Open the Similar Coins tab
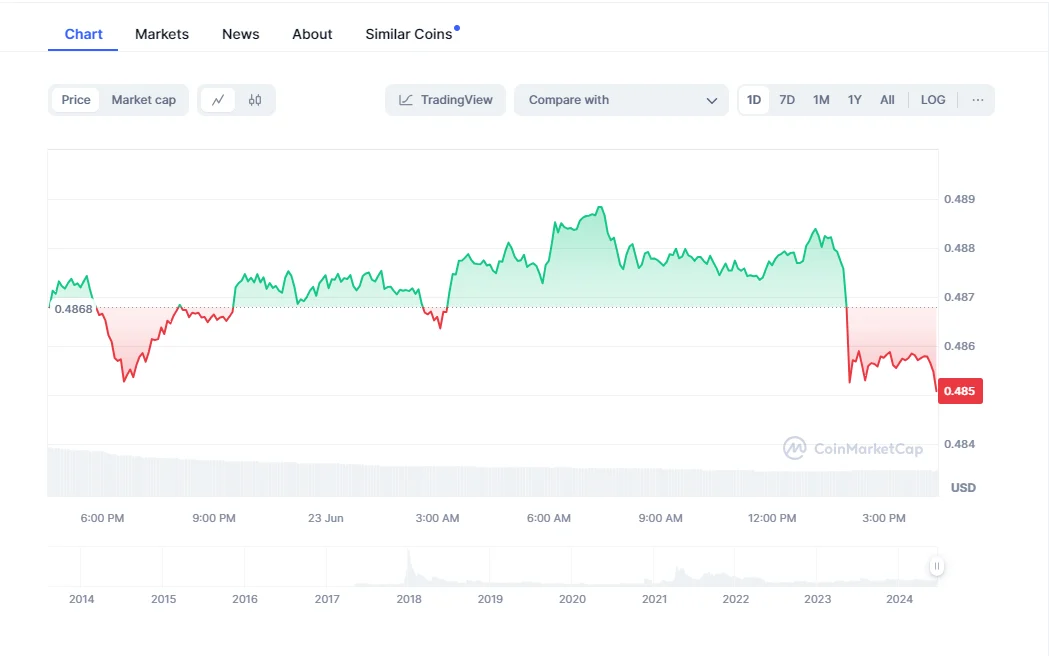 coord(409,34)
